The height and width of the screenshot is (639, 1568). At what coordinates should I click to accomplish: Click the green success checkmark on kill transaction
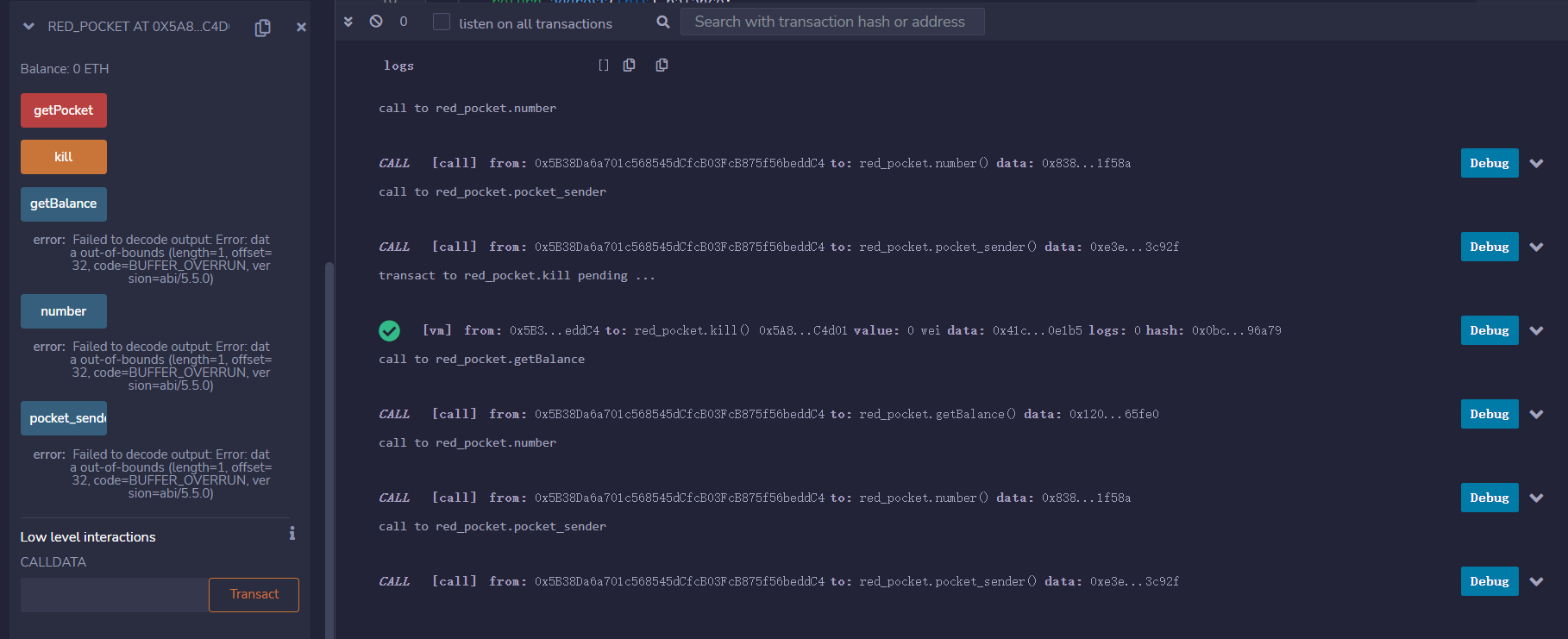tap(389, 330)
